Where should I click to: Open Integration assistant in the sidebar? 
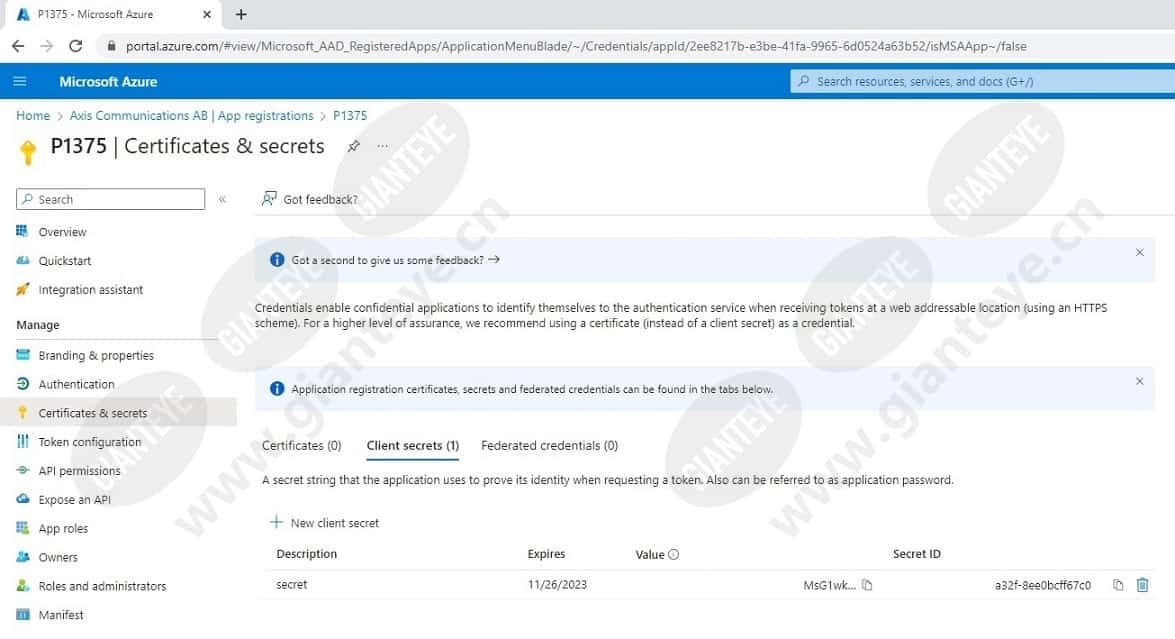[x=91, y=290]
